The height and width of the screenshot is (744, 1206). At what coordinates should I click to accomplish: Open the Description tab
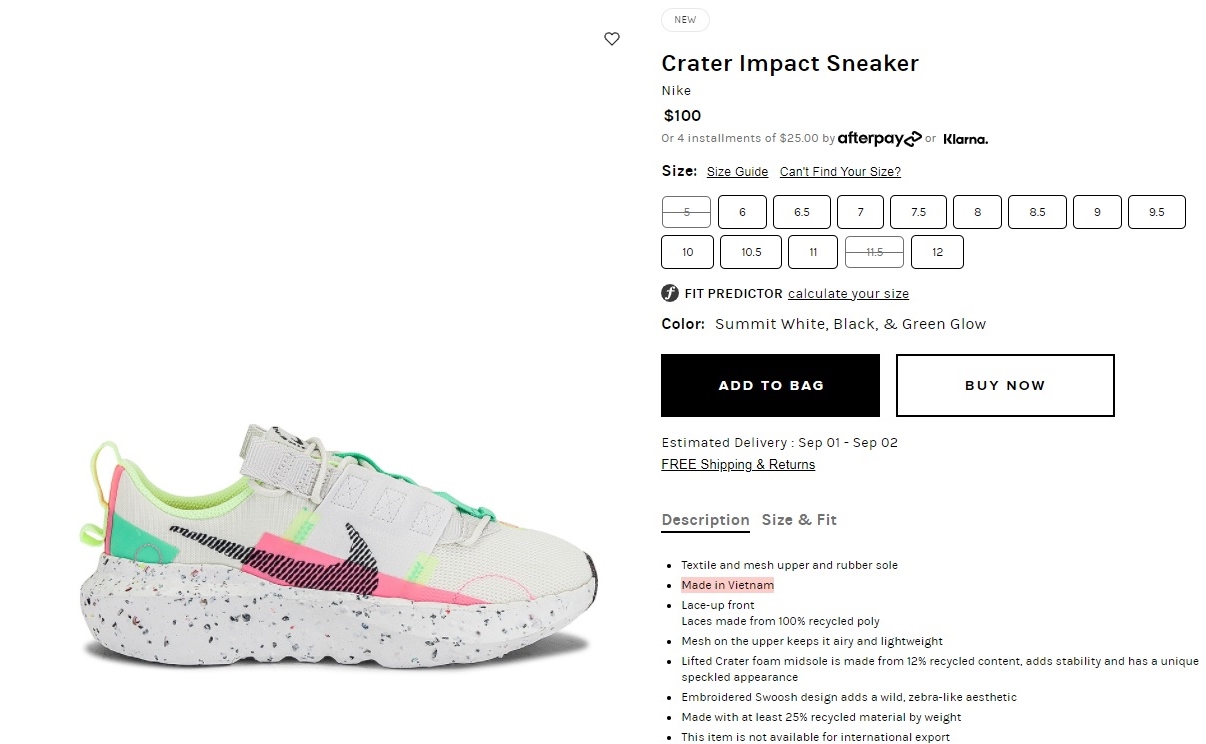point(705,520)
